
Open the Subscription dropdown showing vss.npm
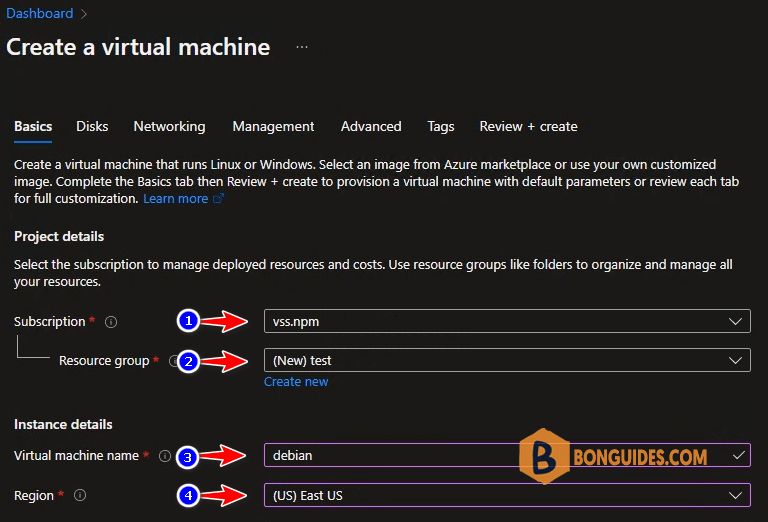[x=507, y=321]
